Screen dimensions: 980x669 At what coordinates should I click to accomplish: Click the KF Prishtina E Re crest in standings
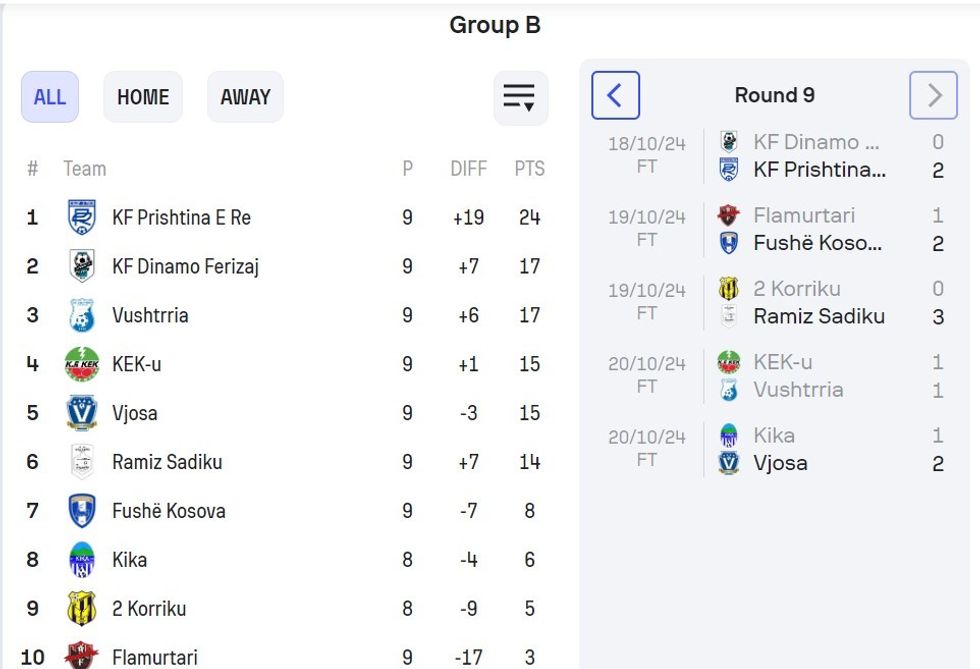82,217
